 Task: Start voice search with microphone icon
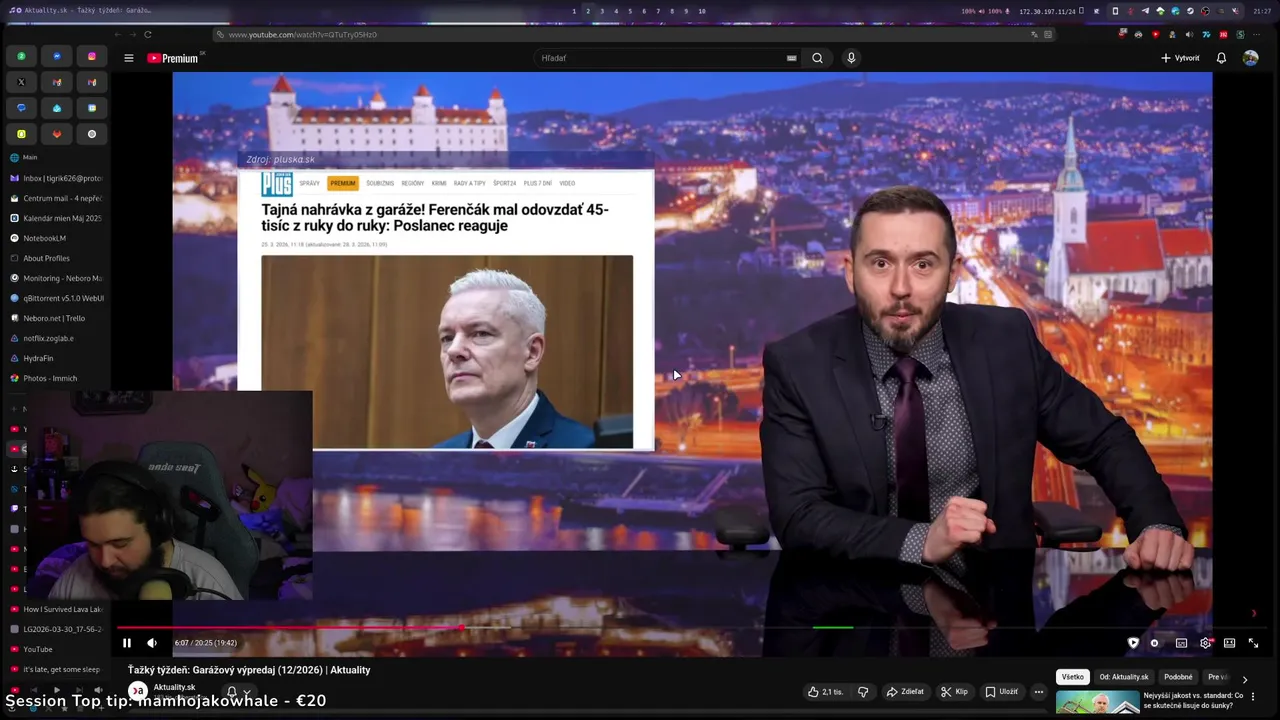851,58
